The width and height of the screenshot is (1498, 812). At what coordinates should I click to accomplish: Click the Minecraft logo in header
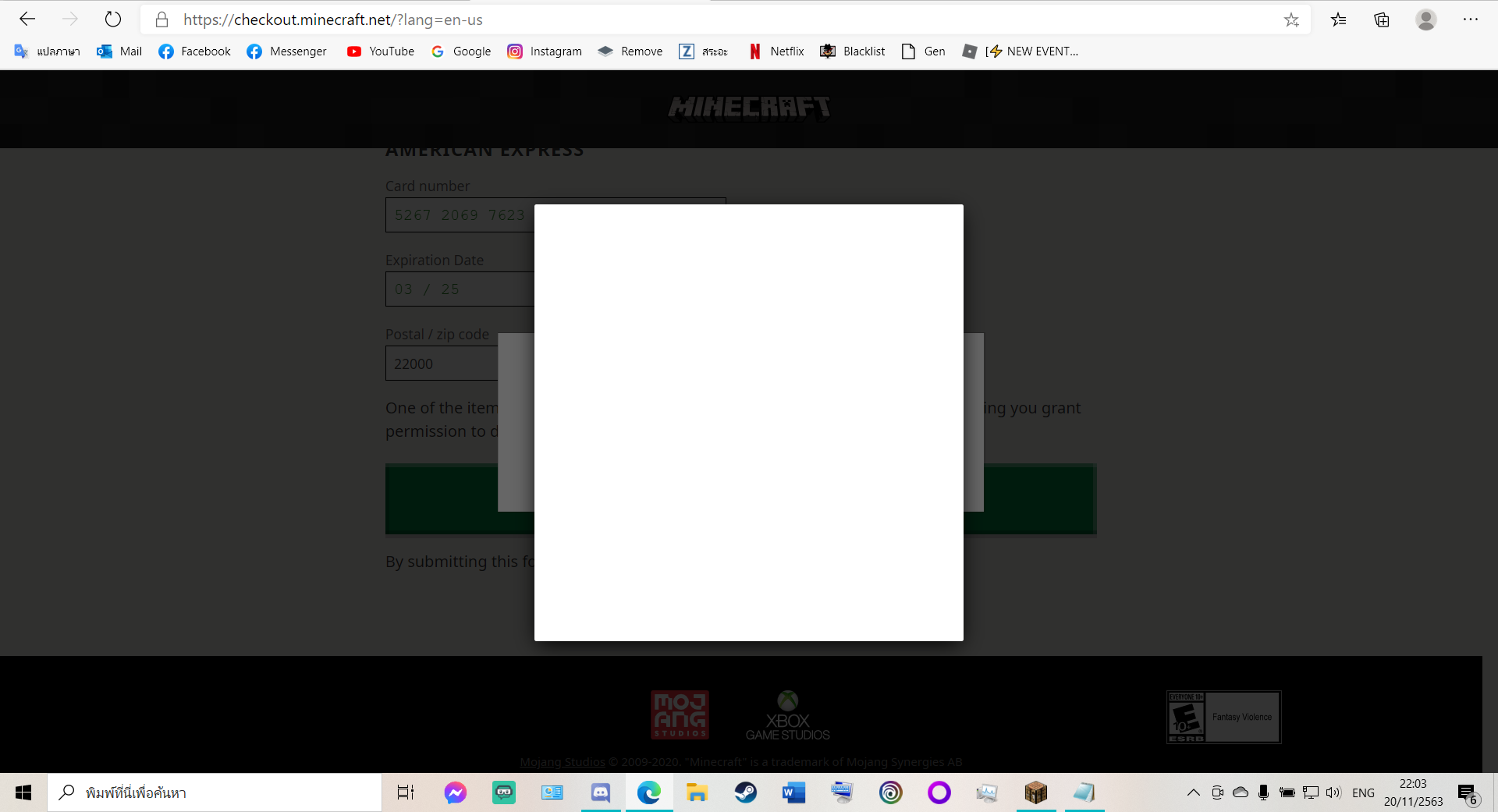click(749, 108)
